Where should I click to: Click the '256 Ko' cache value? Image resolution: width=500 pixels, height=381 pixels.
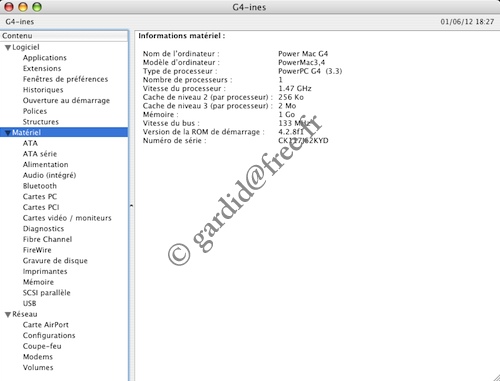[291, 97]
